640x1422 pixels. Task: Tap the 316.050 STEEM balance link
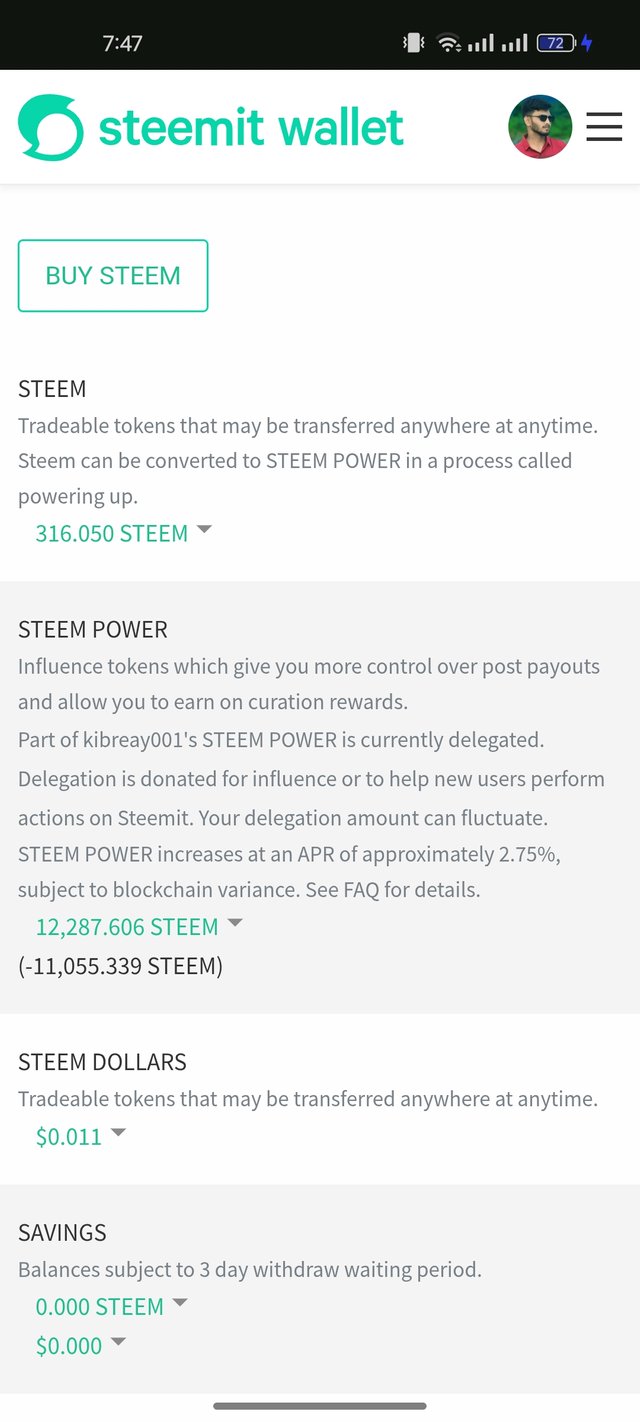112,533
